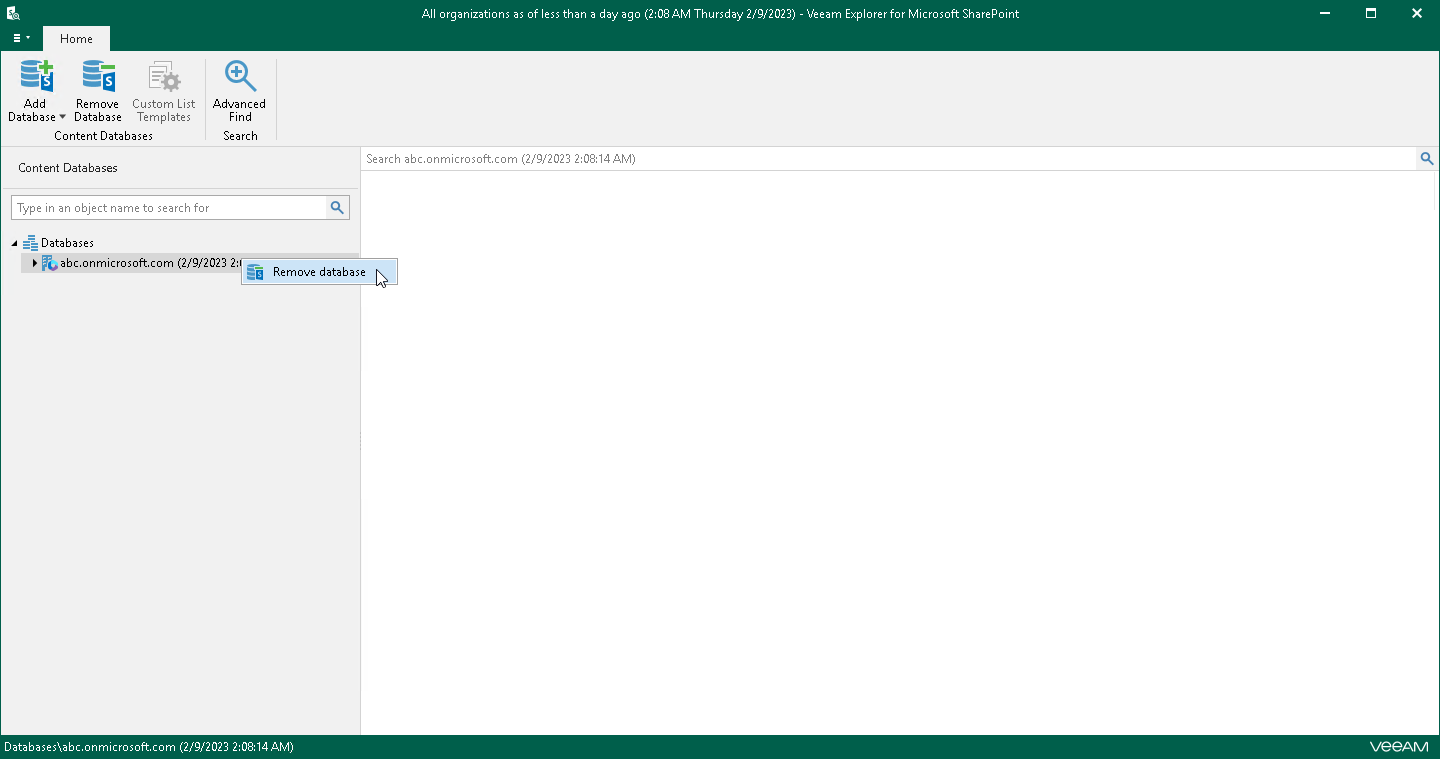Image resolution: width=1440 pixels, height=759 pixels.
Task: Minimize the Veeam Explorer window
Action: [x=1325, y=14]
